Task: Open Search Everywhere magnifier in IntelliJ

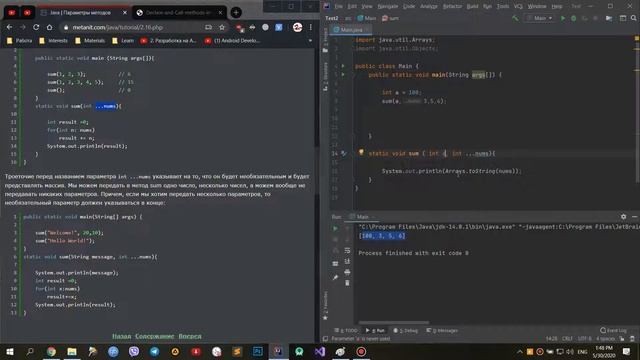Action: click(x=633, y=18)
